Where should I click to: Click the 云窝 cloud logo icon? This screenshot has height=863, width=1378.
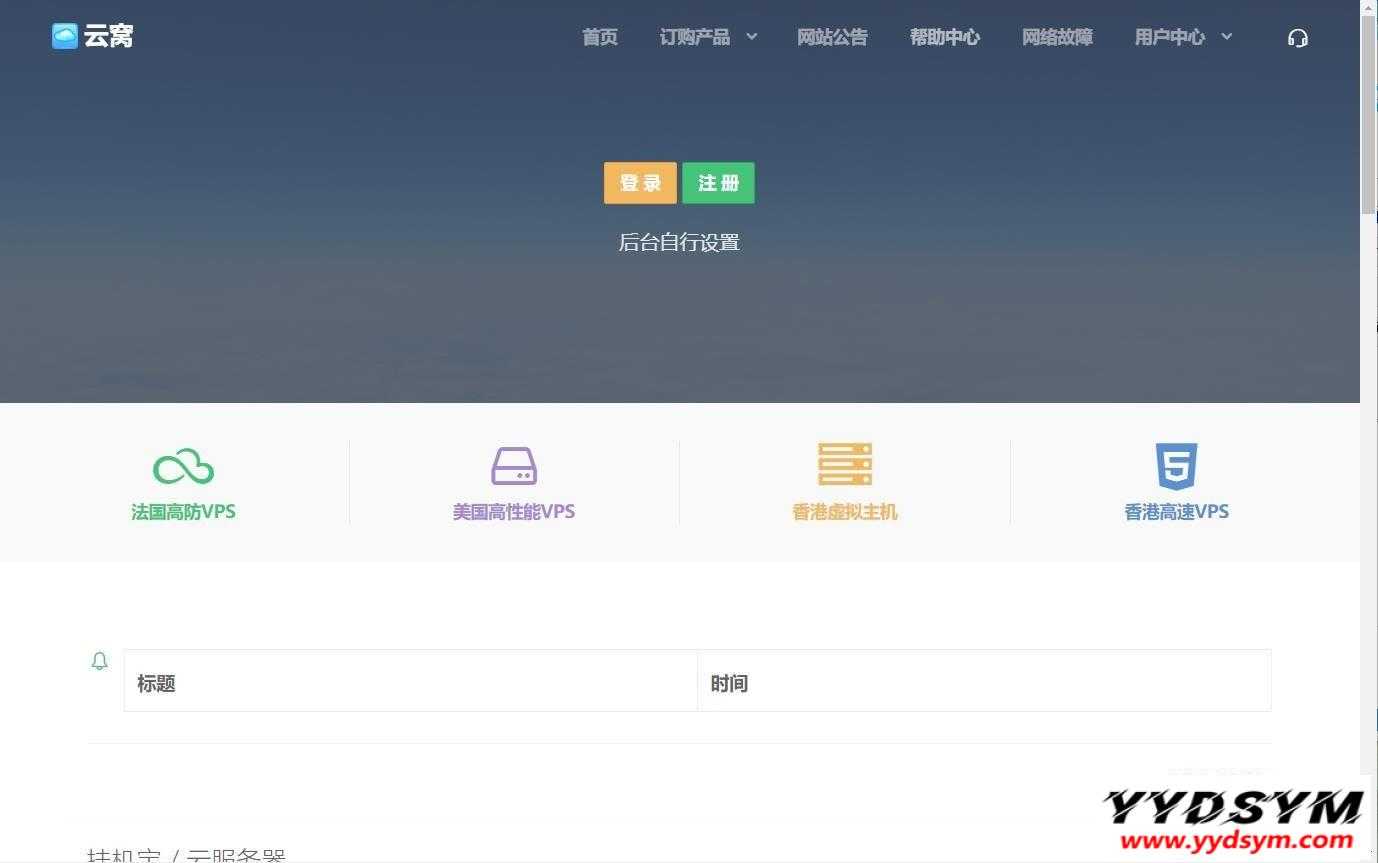(65, 37)
